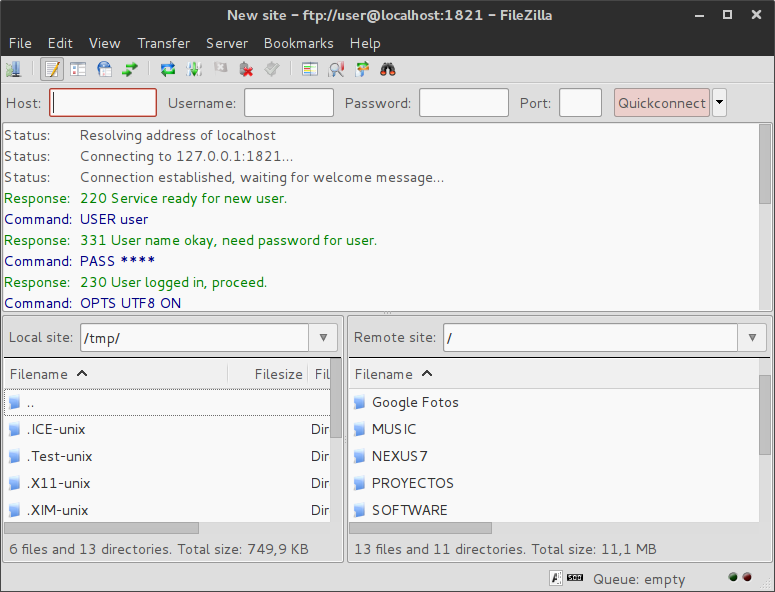
Task: Select the SOFTWARE remote folder
Action: coord(554,509)
